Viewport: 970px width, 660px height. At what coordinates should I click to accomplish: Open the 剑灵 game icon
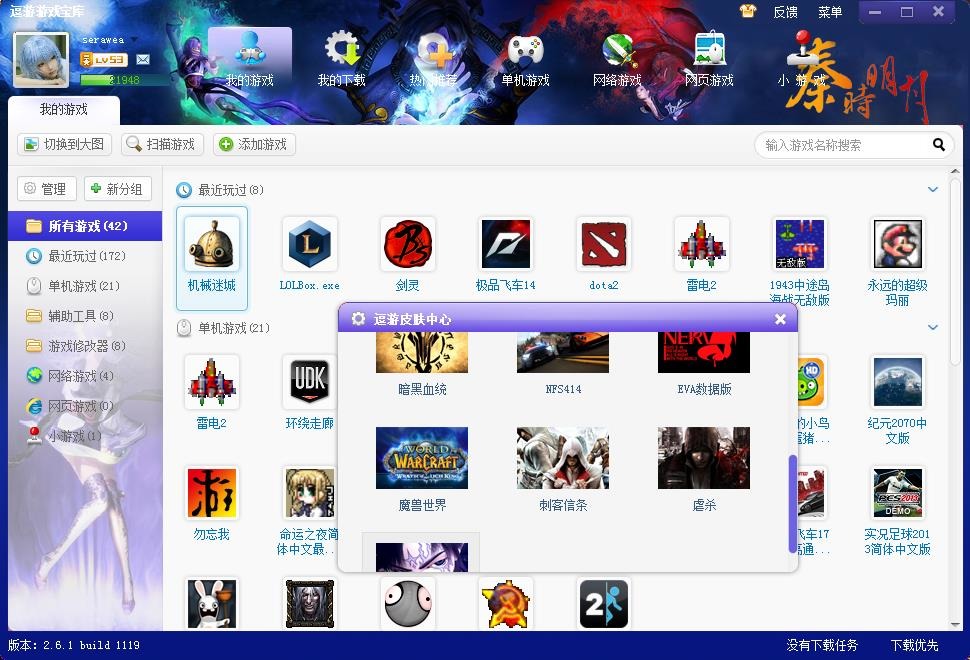[x=408, y=244]
